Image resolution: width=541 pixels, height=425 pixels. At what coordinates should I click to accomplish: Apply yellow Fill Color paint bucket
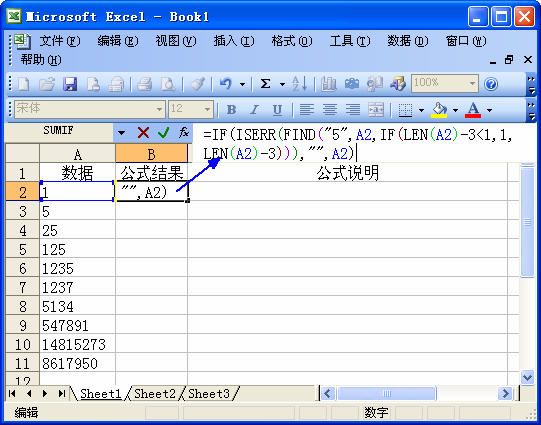click(x=439, y=110)
